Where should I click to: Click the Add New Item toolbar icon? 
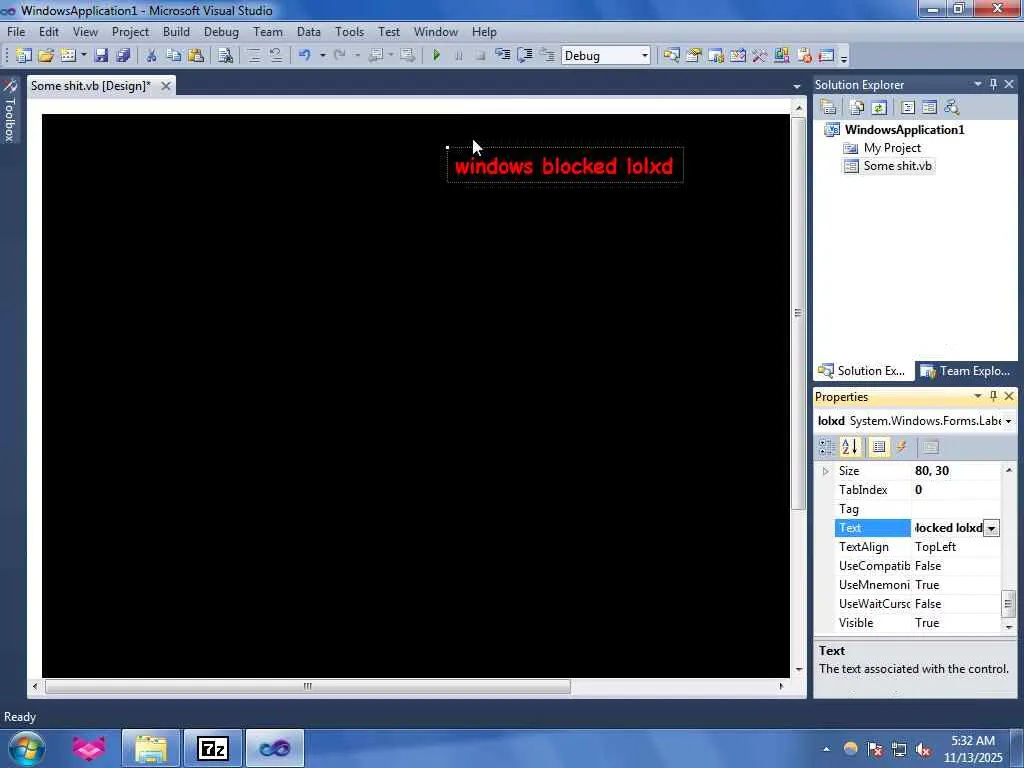68,56
